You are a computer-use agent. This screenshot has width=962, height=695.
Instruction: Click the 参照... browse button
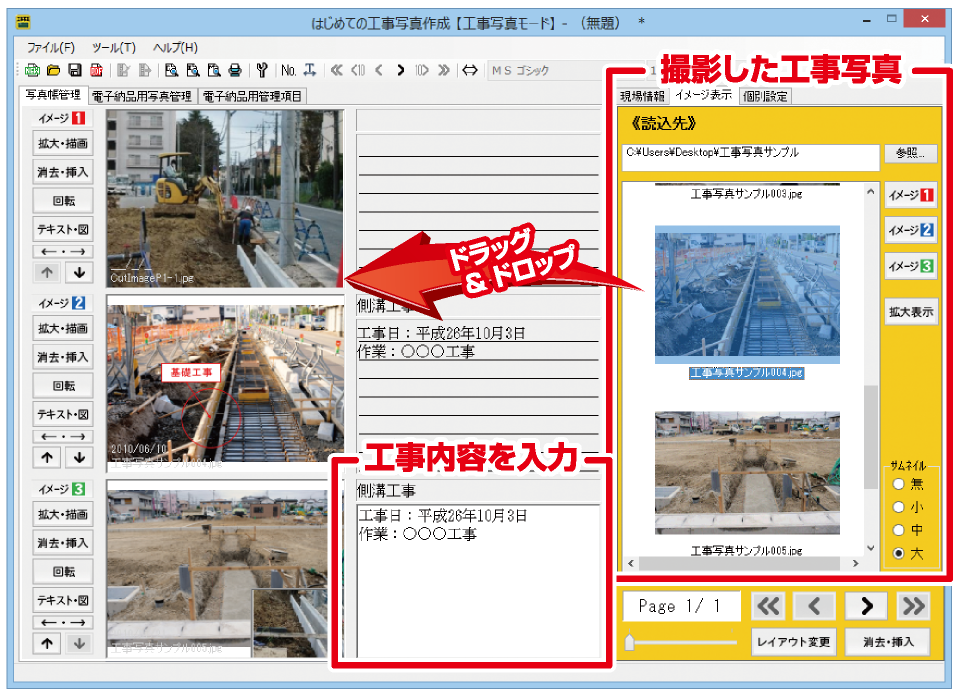[x=910, y=154]
